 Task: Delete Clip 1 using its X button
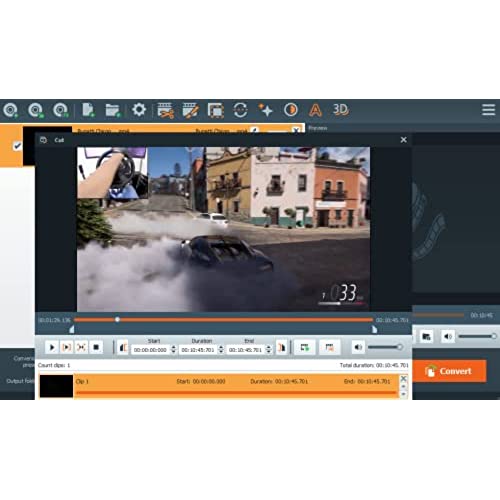click(403, 378)
